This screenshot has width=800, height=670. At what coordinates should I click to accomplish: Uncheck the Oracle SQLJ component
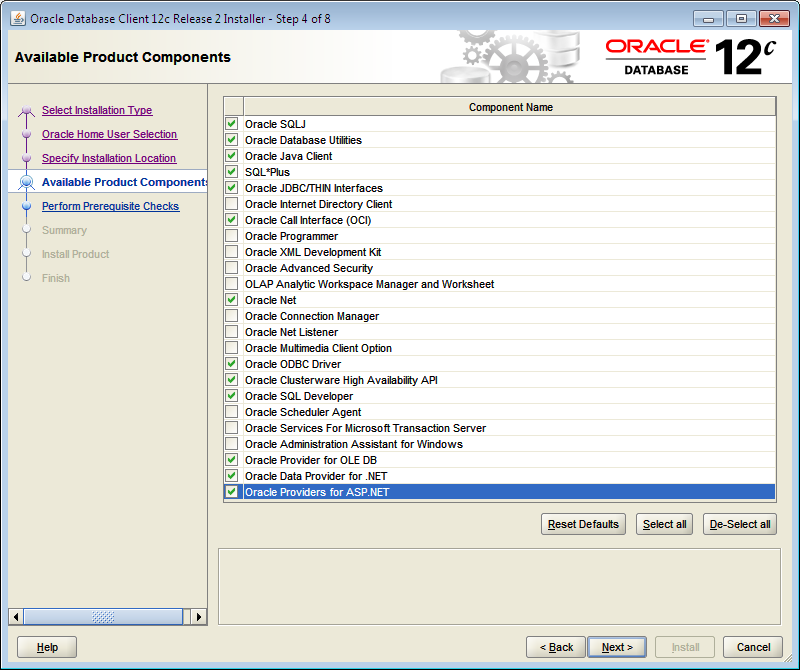click(231, 124)
